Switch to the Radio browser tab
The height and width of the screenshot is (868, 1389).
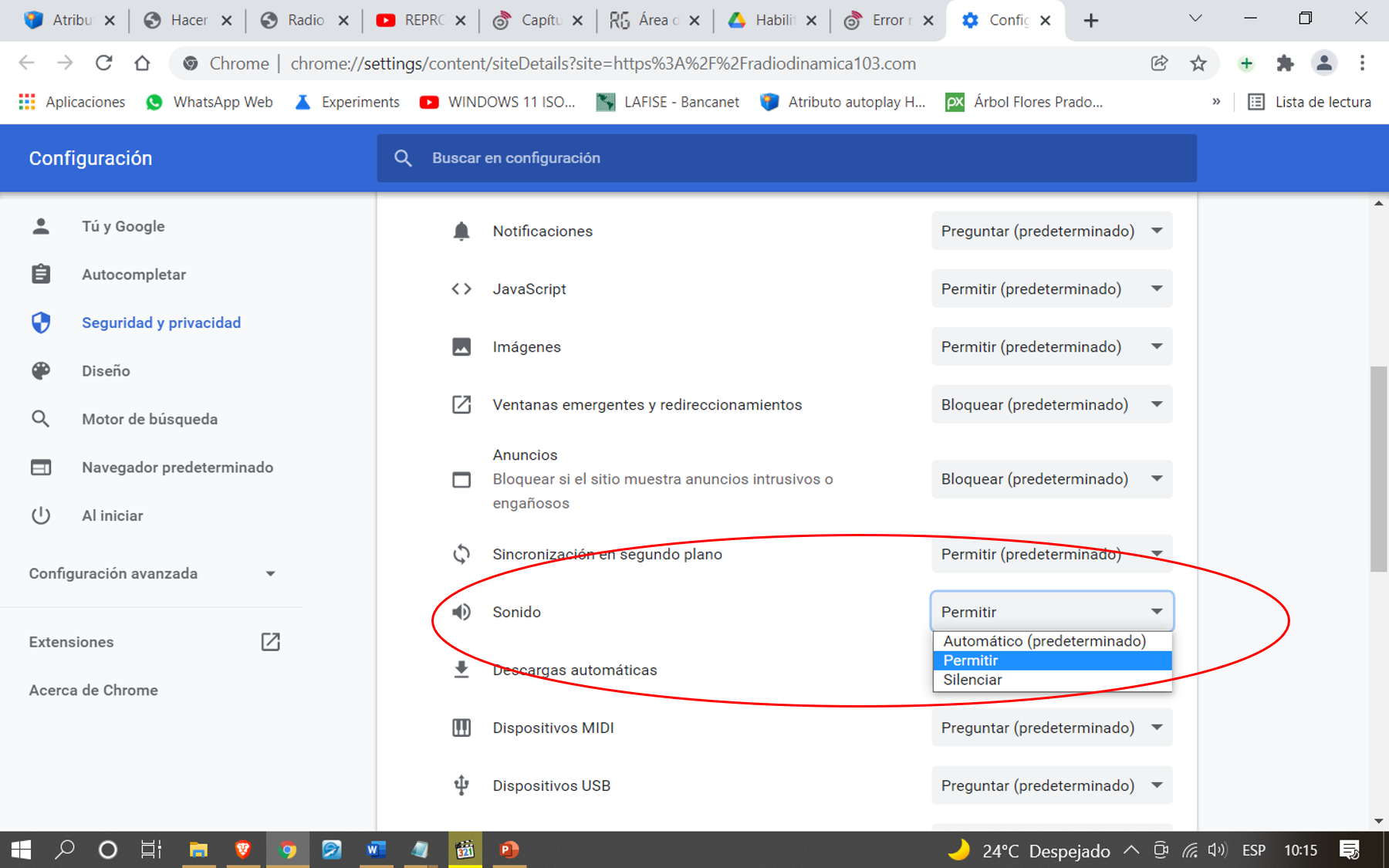point(304,21)
